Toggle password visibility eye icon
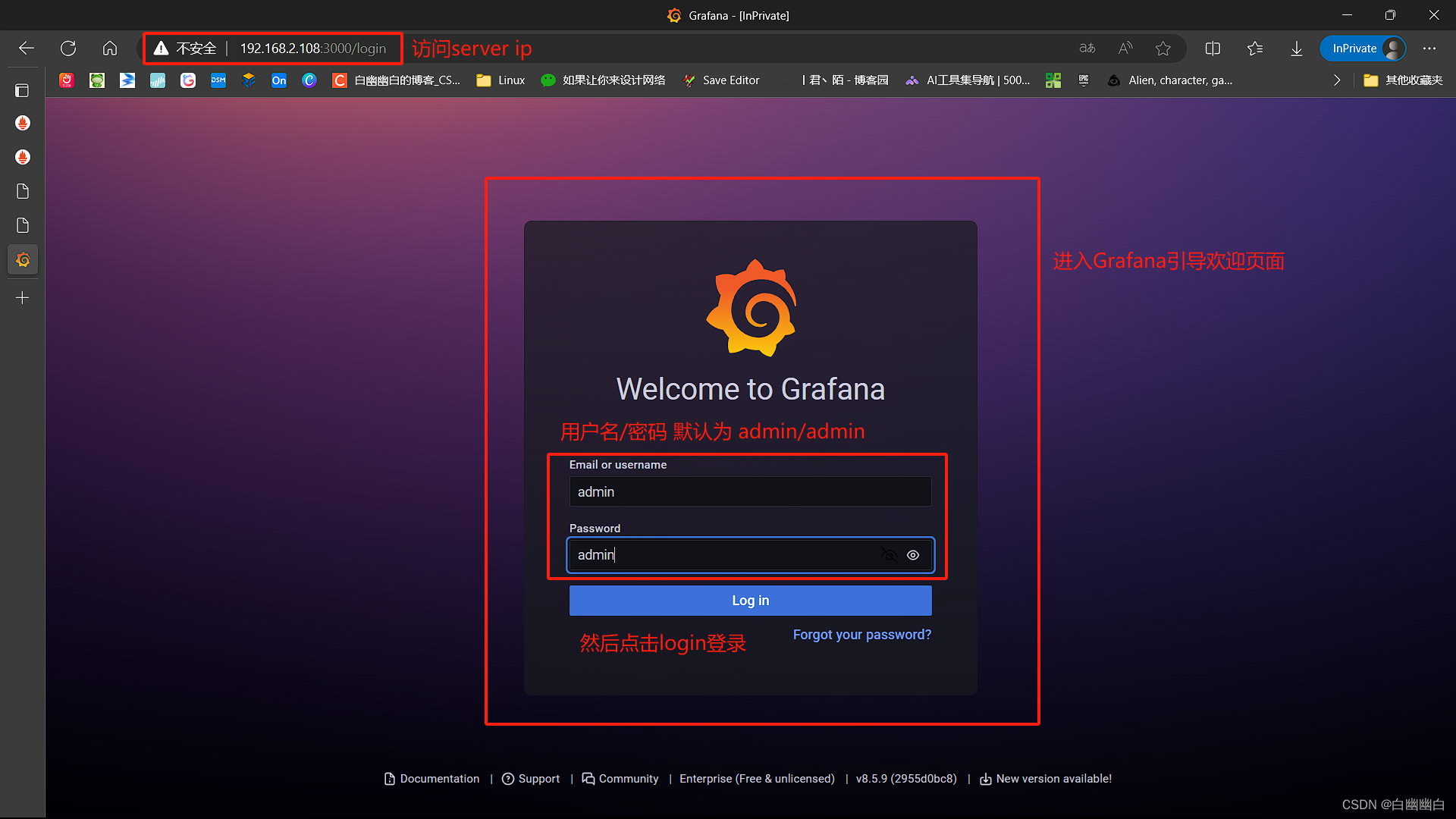Image resolution: width=1456 pixels, height=819 pixels. 913,555
